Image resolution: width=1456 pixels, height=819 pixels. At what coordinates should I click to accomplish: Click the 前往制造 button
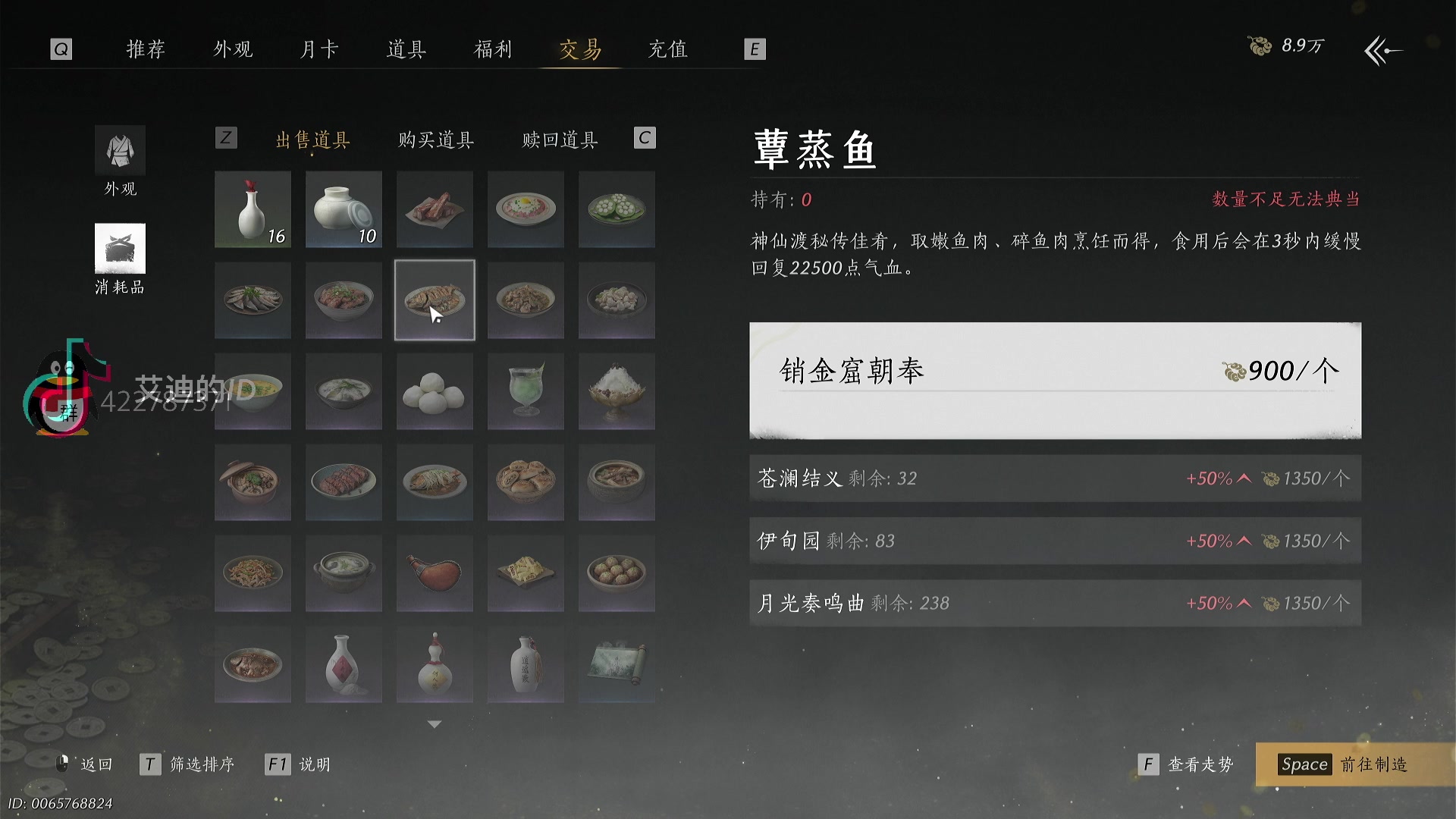coord(1344,764)
